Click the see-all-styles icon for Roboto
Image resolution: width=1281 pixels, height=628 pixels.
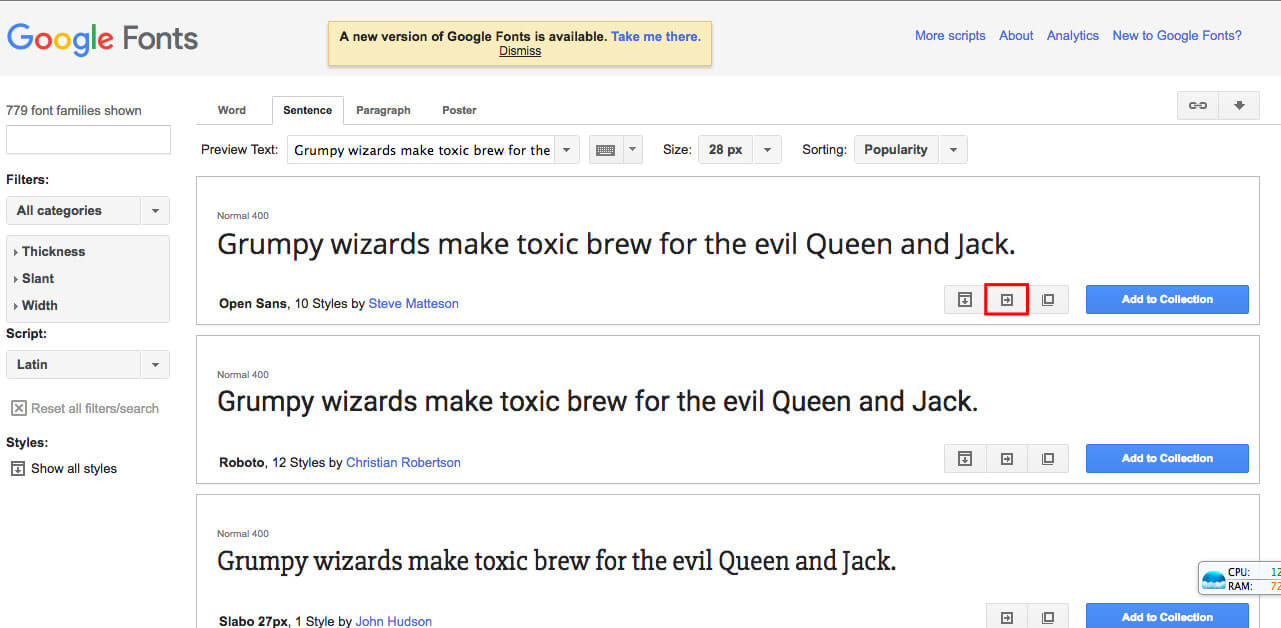965,459
